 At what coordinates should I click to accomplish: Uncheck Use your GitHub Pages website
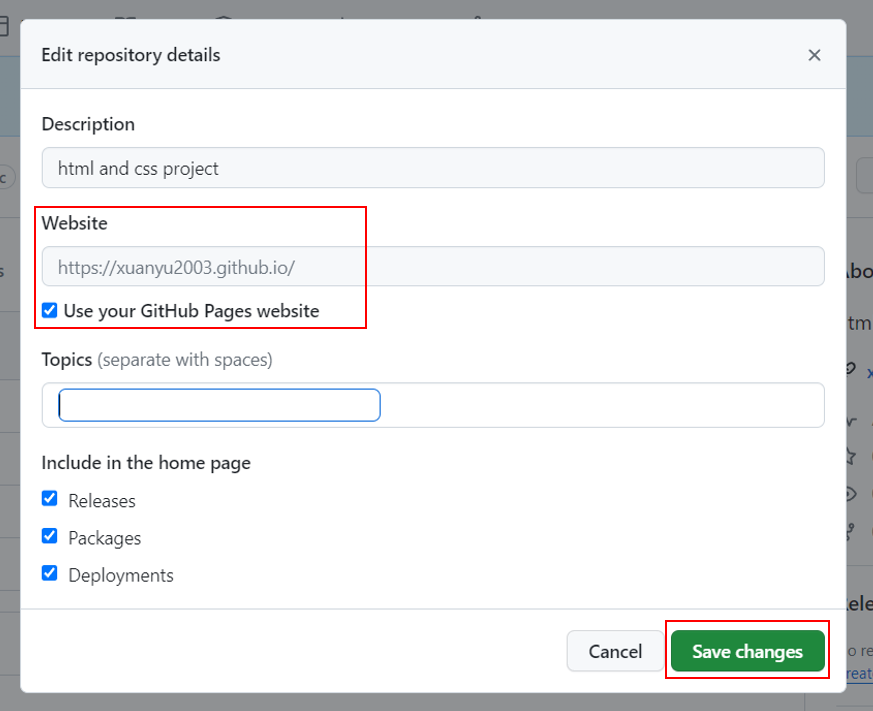pyautogui.click(x=50, y=311)
